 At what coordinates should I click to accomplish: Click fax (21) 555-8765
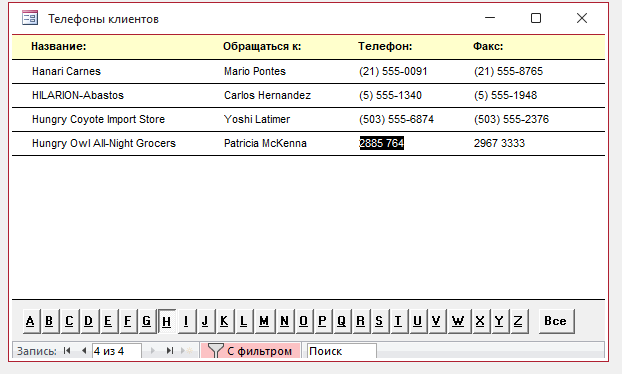508,71
